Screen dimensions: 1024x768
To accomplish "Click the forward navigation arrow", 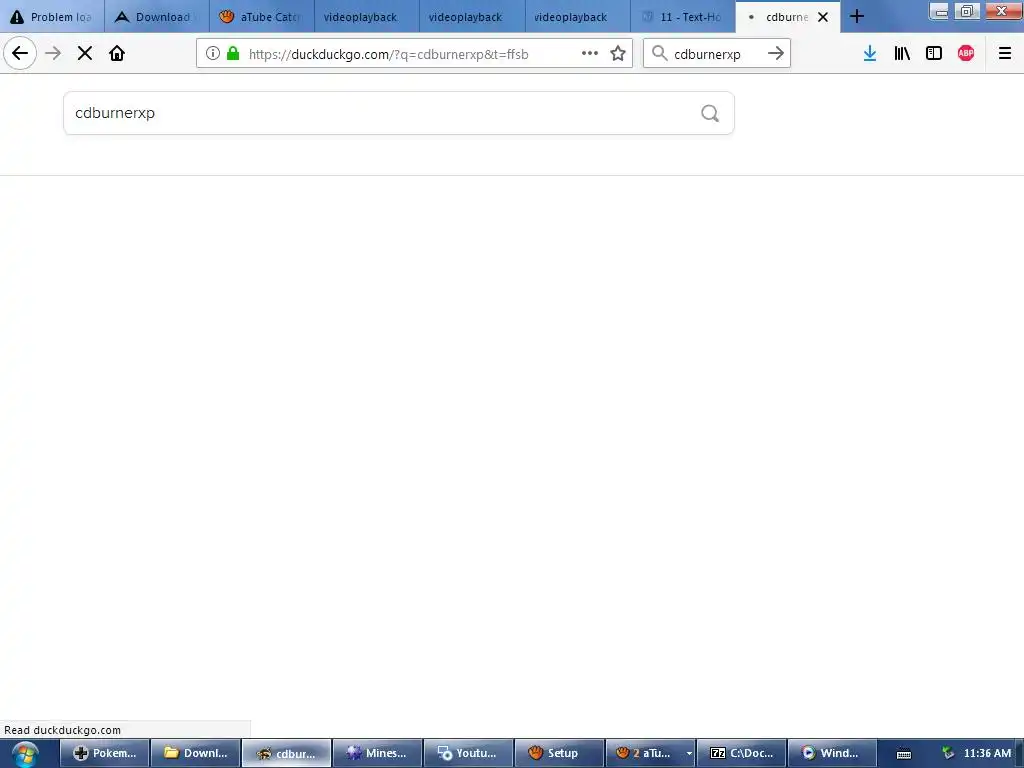I will click(54, 54).
